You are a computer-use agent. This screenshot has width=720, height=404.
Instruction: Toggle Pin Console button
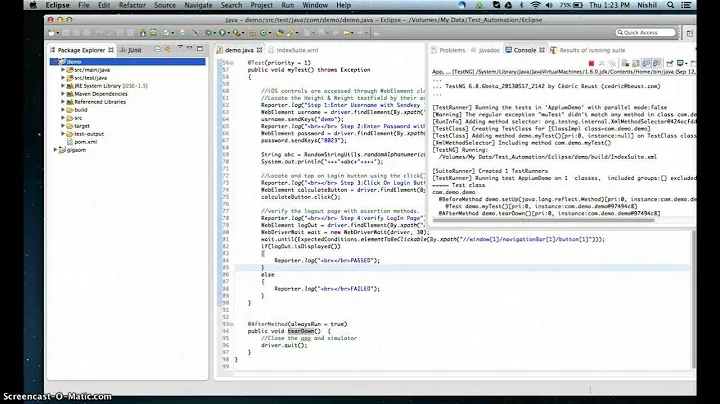click(669, 63)
